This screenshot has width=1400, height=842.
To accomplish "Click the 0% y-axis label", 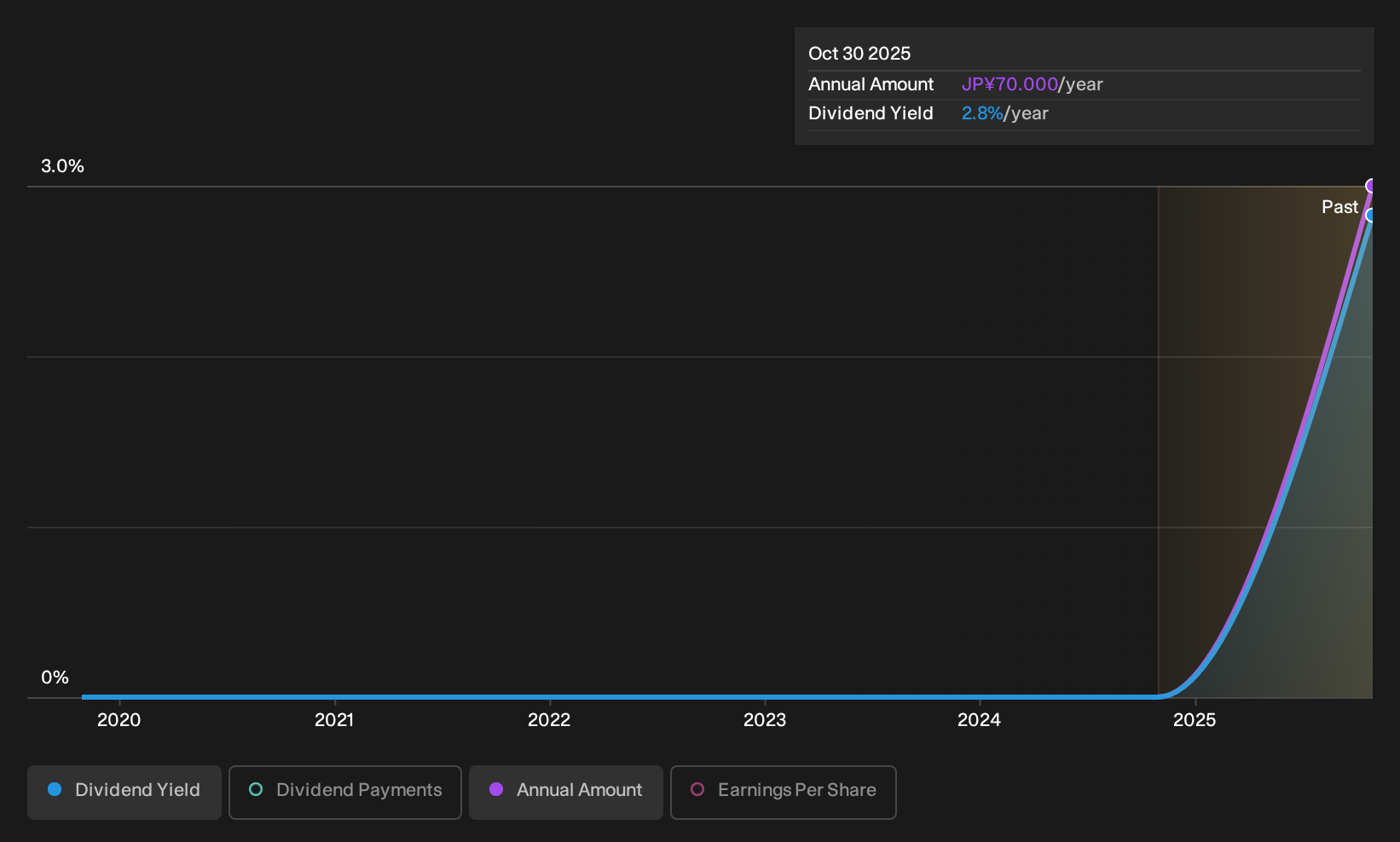I will [x=55, y=678].
